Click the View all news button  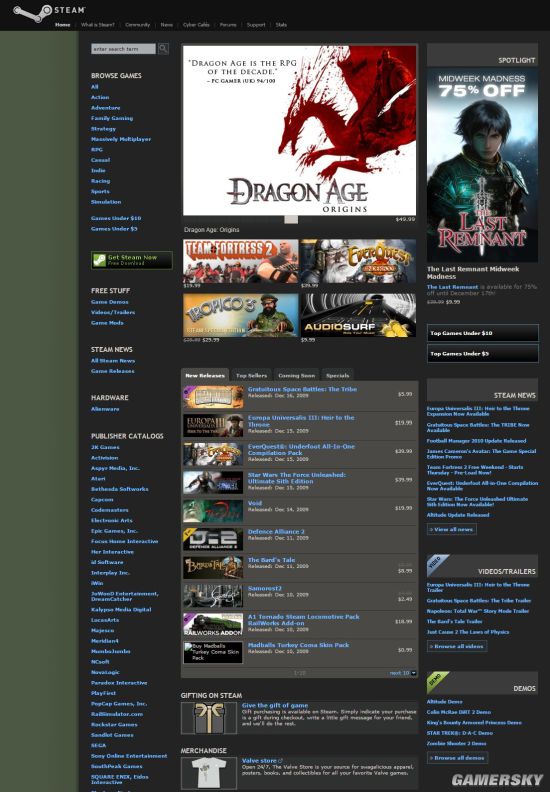pyautogui.click(x=452, y=529)
